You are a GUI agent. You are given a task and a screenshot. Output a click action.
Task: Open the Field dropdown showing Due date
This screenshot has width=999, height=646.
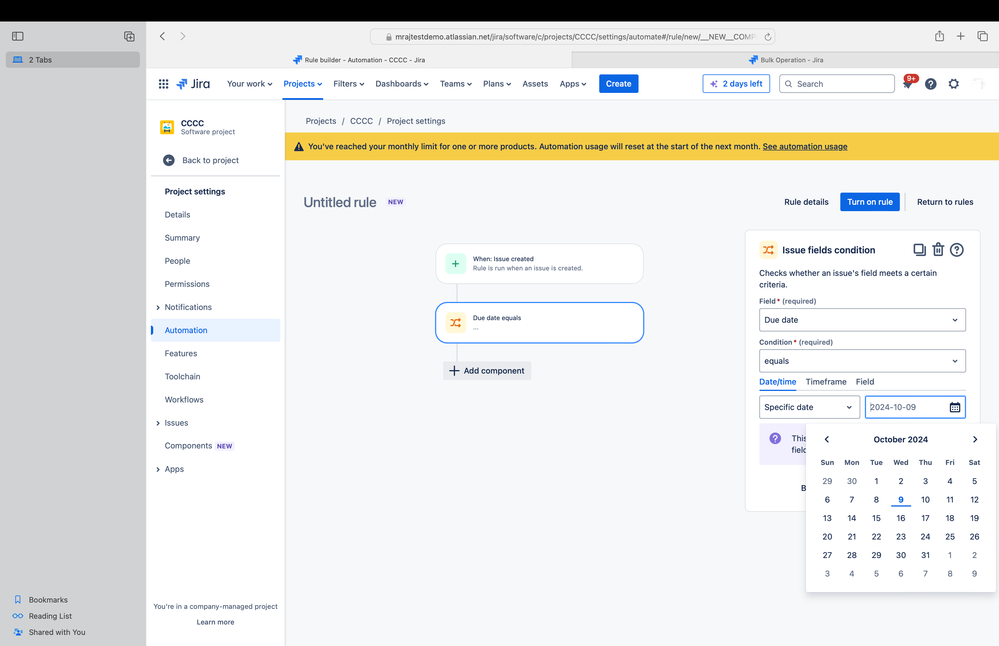862,320
